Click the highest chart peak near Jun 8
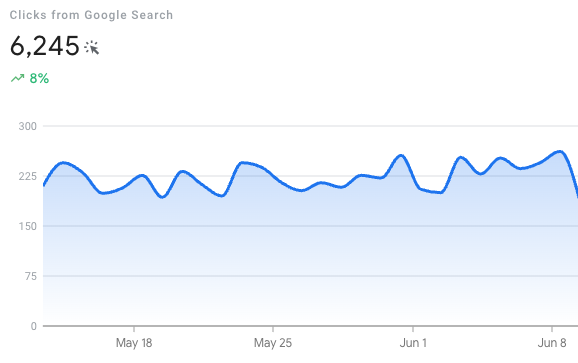The image size is (578, 363). click(560, 151)
